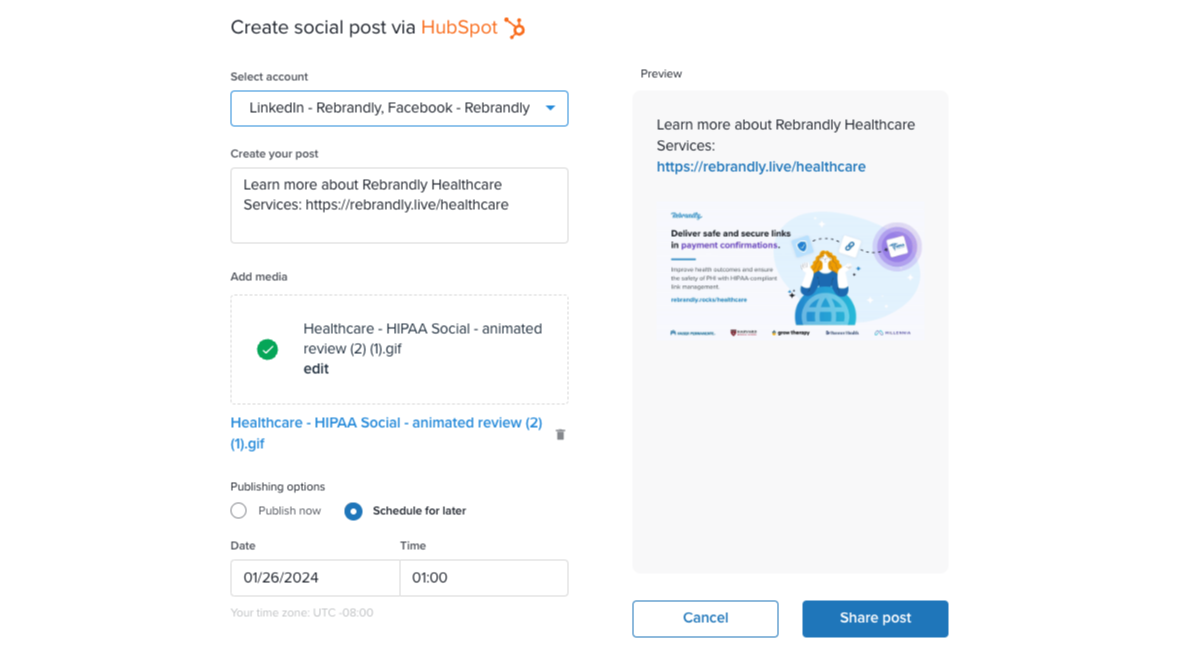1180x663 pixels.
Task: Click the Rebrandly logo in the preview image
Action: pyautogui.click(x=686, y=215)
